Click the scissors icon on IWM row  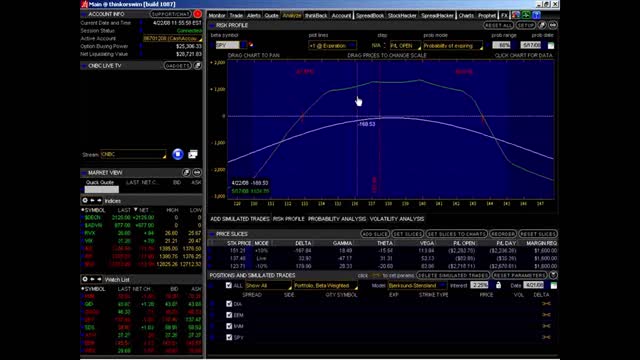pos(546,326)
